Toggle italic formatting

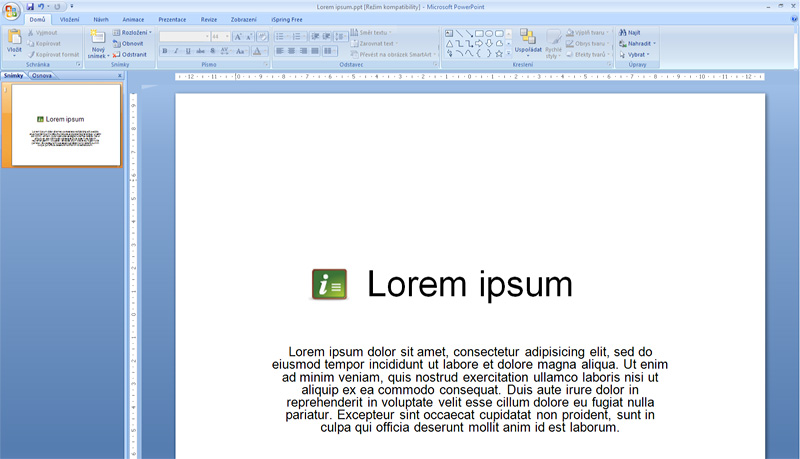pos(177,51)
